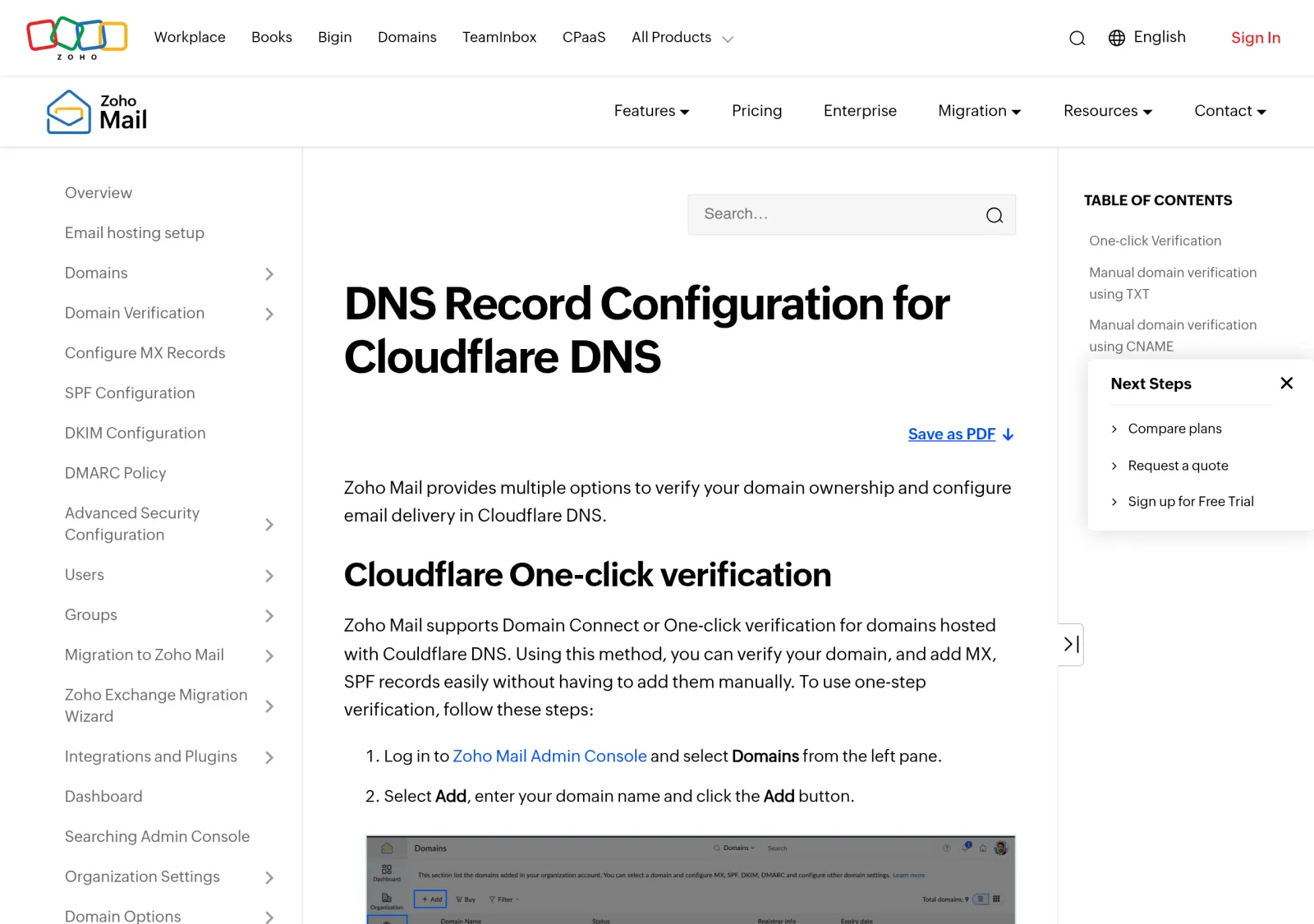Go to the Pricing page

pos(756,111)
